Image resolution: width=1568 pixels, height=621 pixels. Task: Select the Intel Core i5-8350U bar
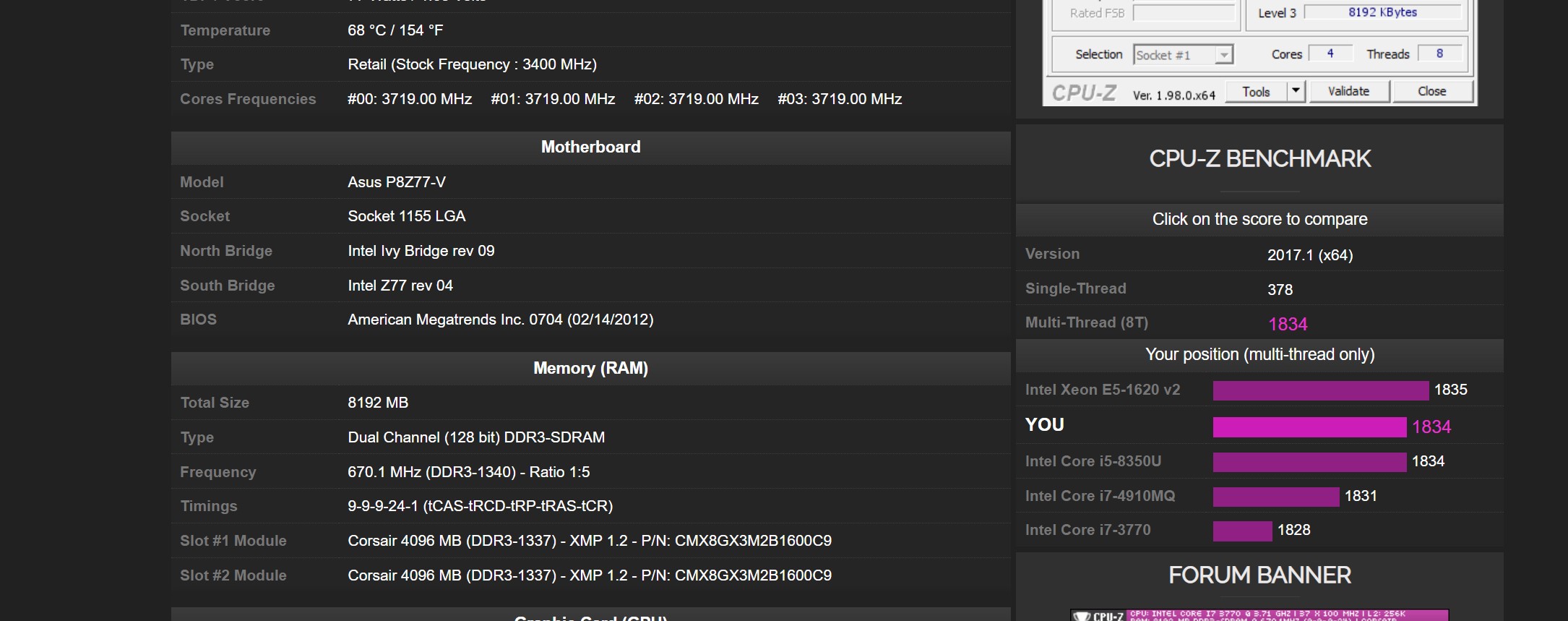(1309, 461)
